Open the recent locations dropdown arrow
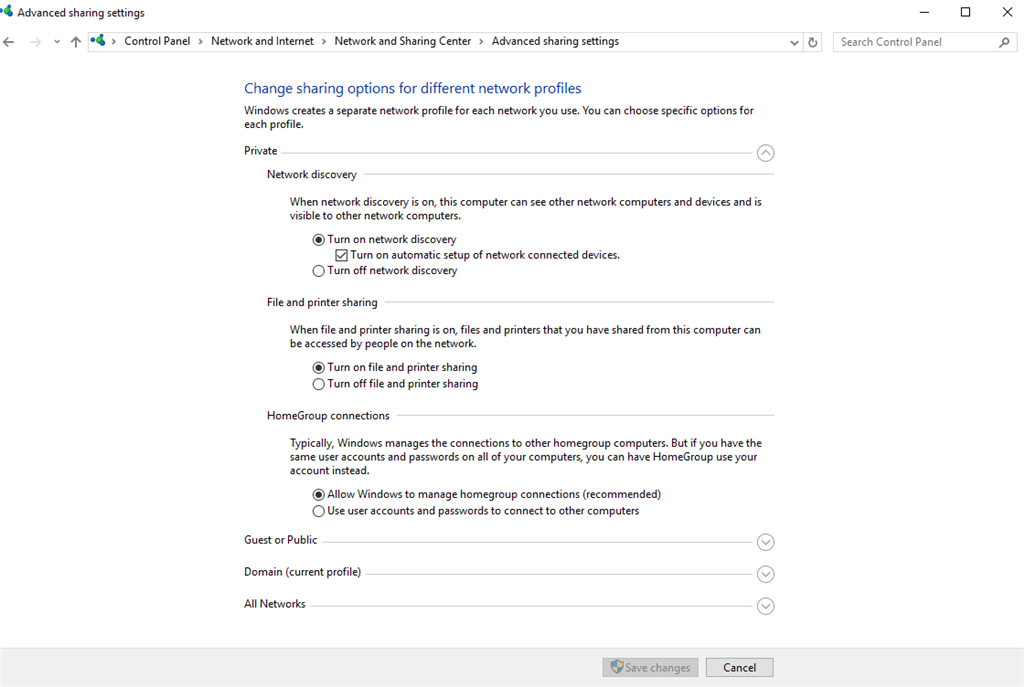1024x687 pixels. pos(57,42)
